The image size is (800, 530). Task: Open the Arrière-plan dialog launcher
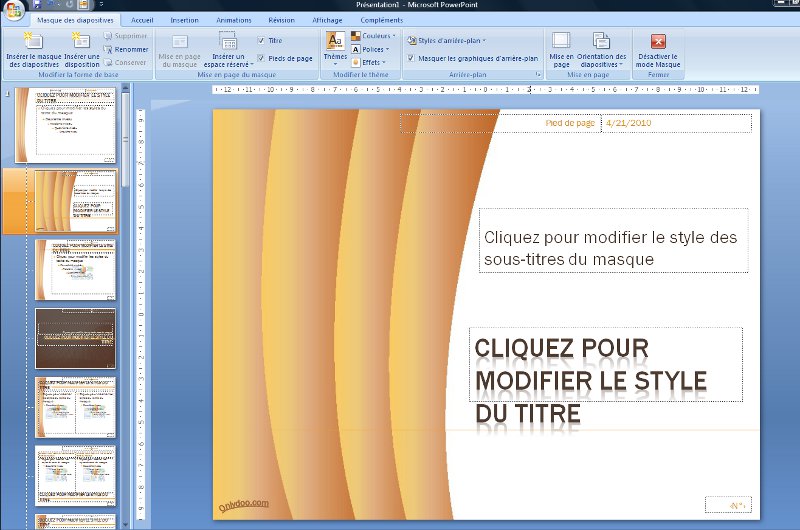click(x=538, y=74)
